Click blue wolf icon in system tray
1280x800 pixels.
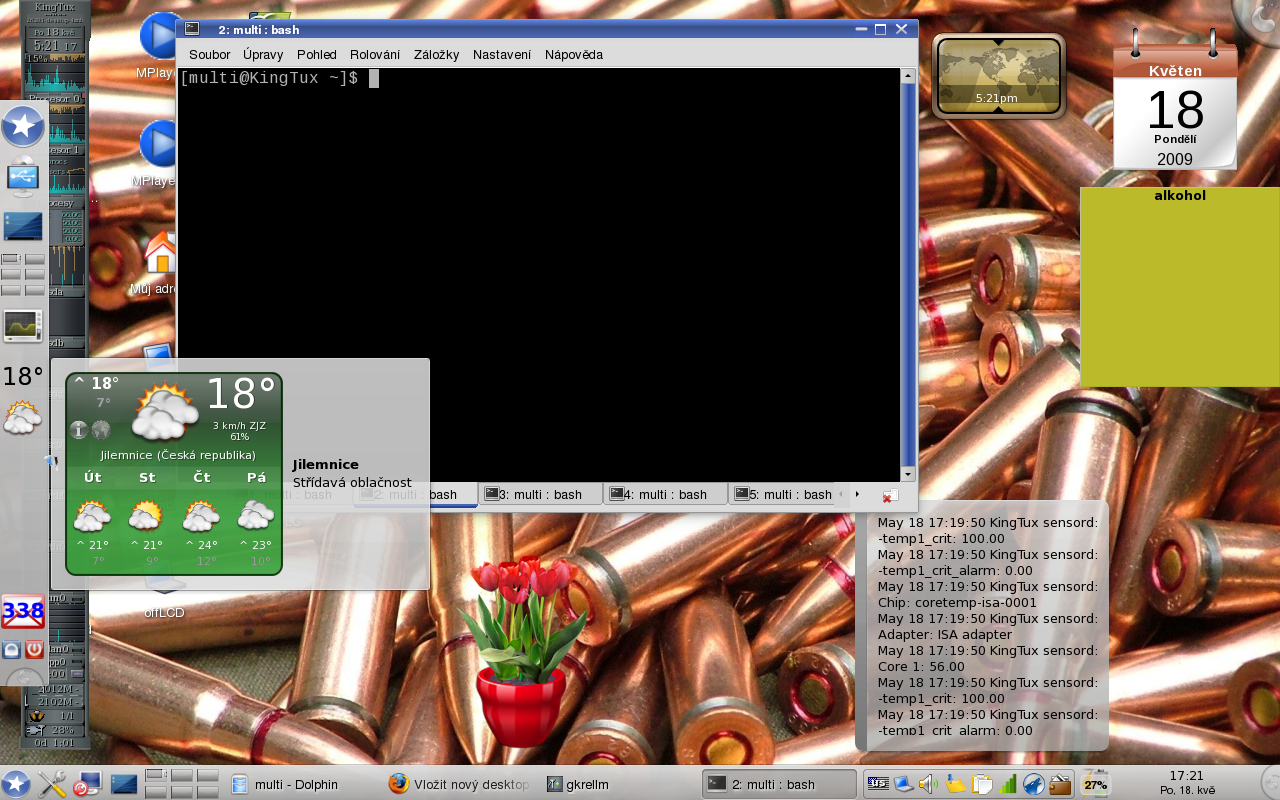[1034, 784]
